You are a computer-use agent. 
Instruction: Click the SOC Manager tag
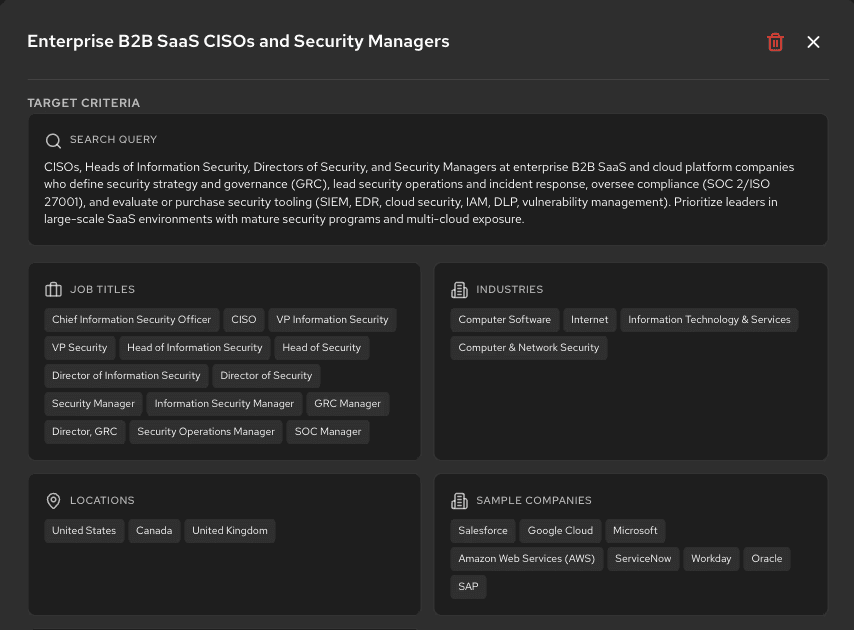coord(327,432)
